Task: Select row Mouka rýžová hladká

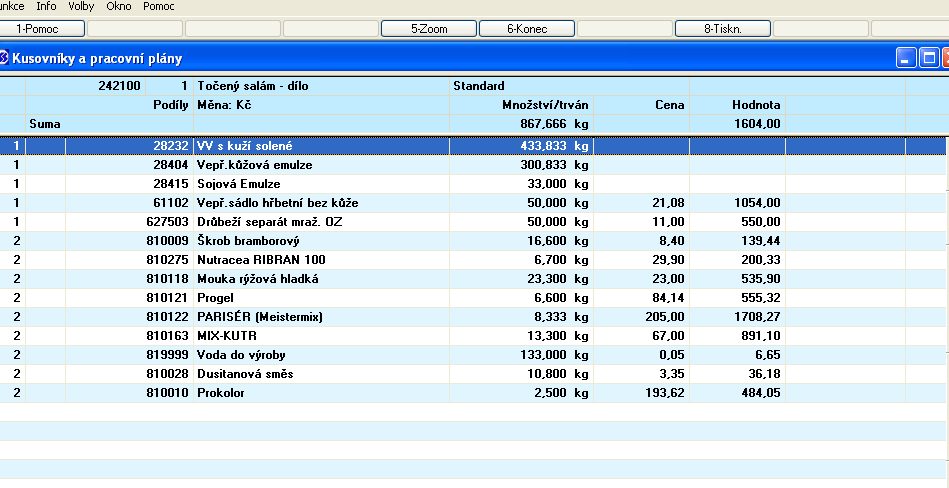Action: [x=472, y=279]
